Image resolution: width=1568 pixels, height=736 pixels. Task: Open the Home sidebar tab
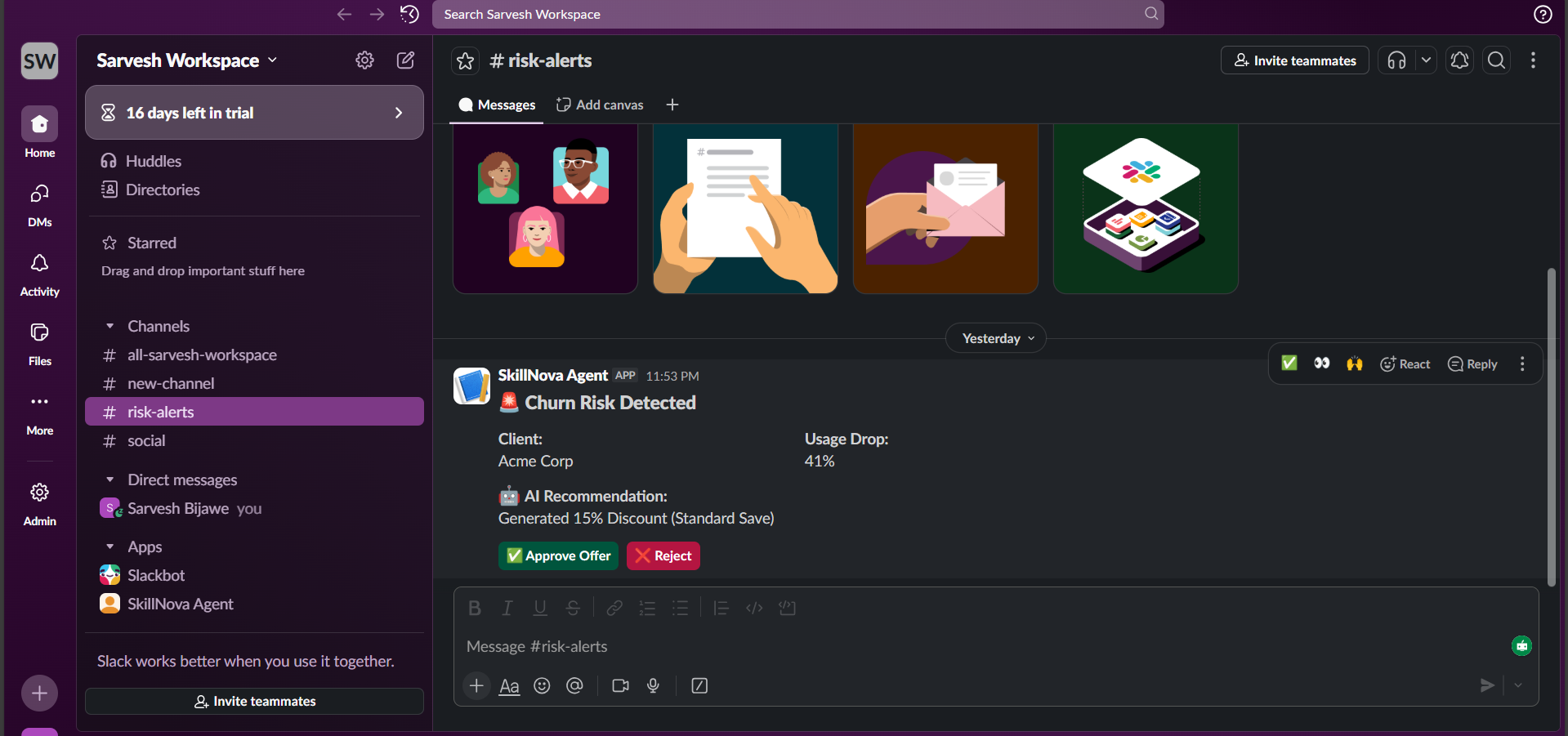click(39, 132)
